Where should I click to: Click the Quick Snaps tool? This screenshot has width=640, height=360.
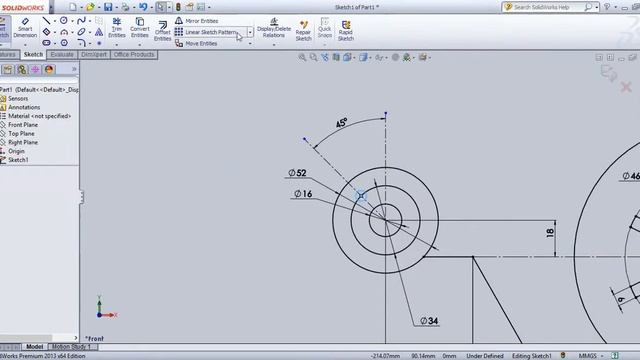pyautogui.click(x=324, y=28)
